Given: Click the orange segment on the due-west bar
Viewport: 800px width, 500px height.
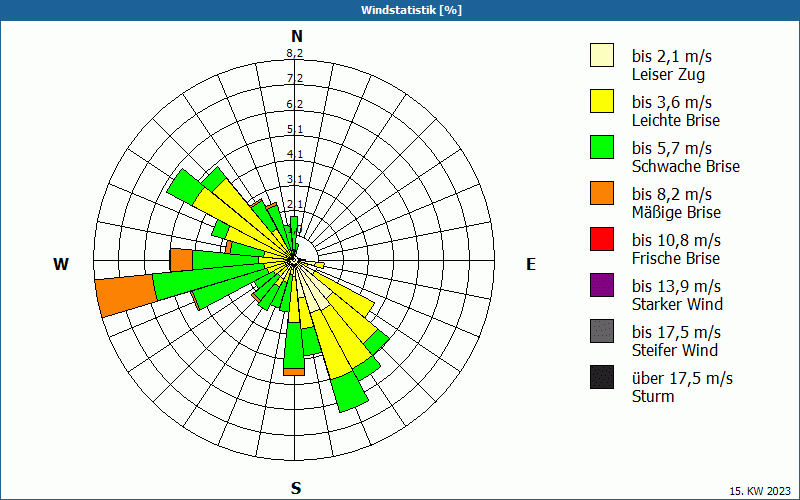Looking at the screenshot, I should (x=181, y=260).
